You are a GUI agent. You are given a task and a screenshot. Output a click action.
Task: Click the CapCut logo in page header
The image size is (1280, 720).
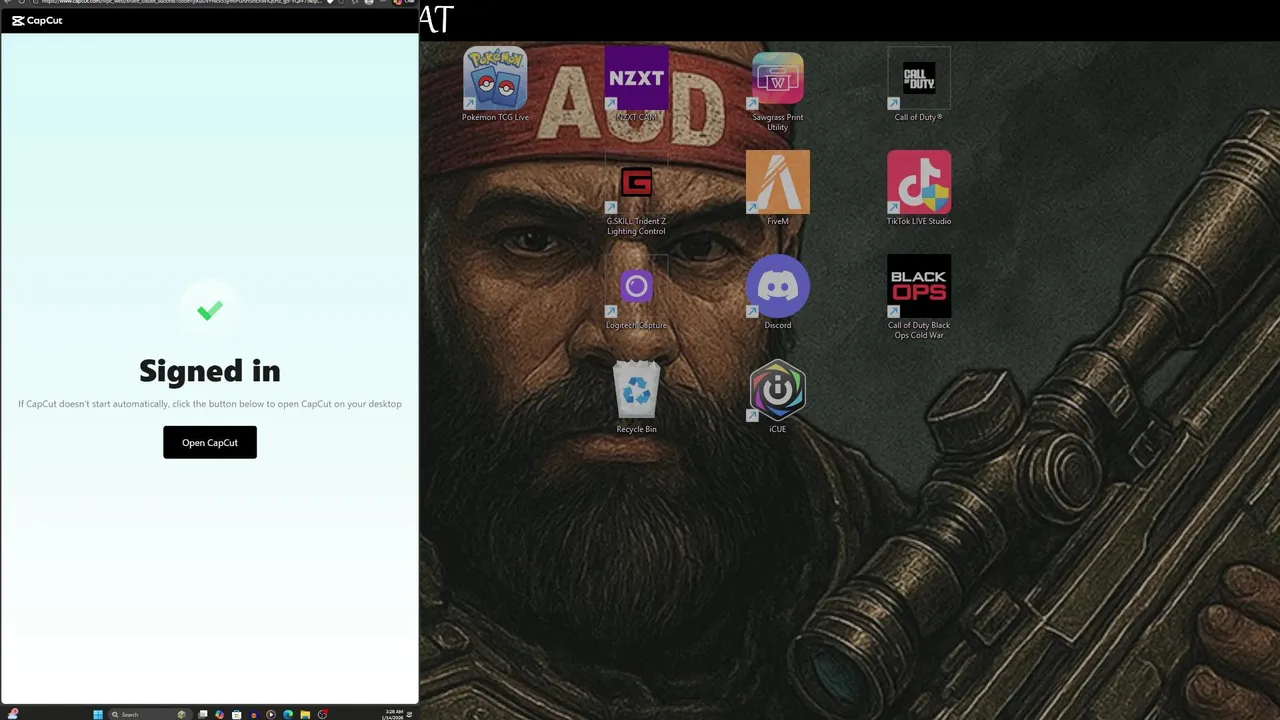click(x=37, y=20)
